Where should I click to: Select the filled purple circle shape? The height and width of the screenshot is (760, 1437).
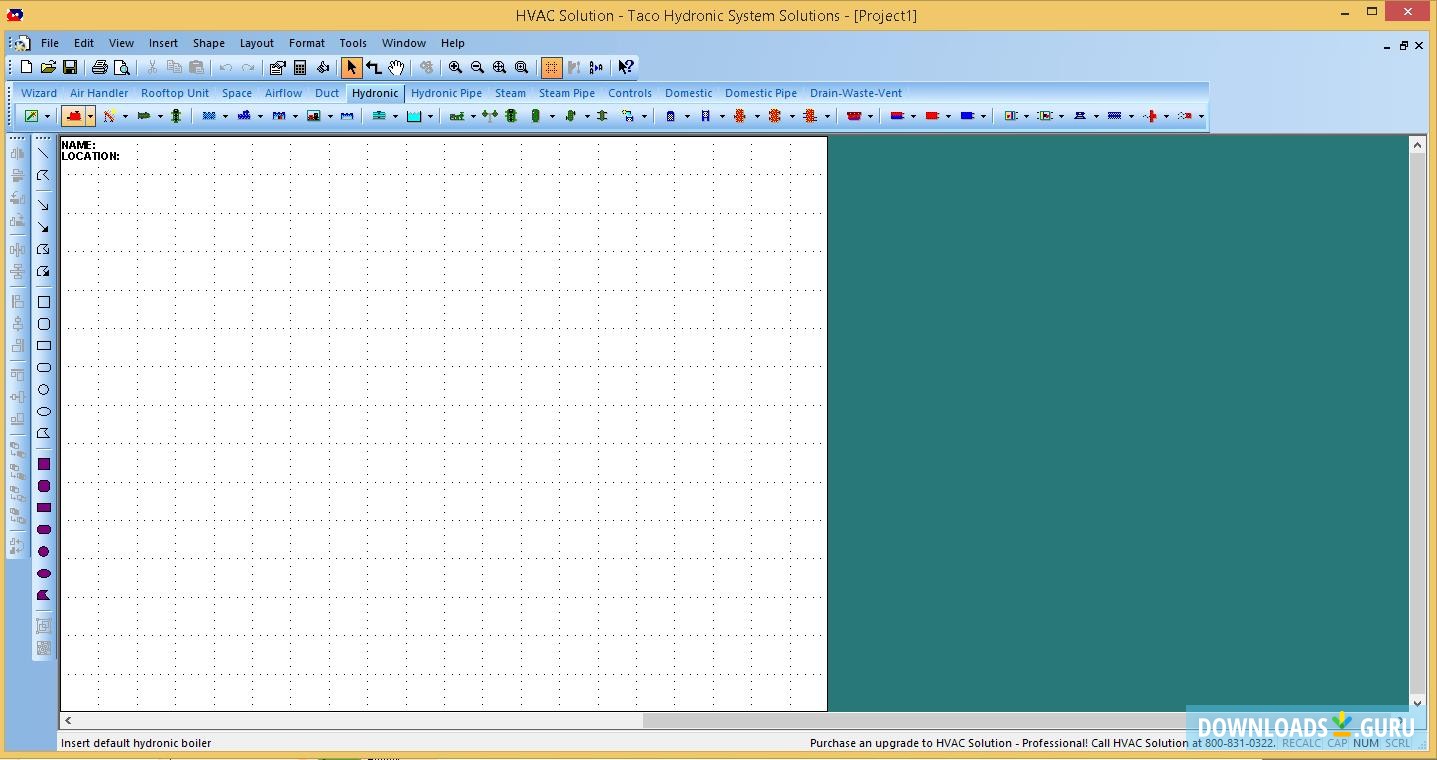point(44,552)
